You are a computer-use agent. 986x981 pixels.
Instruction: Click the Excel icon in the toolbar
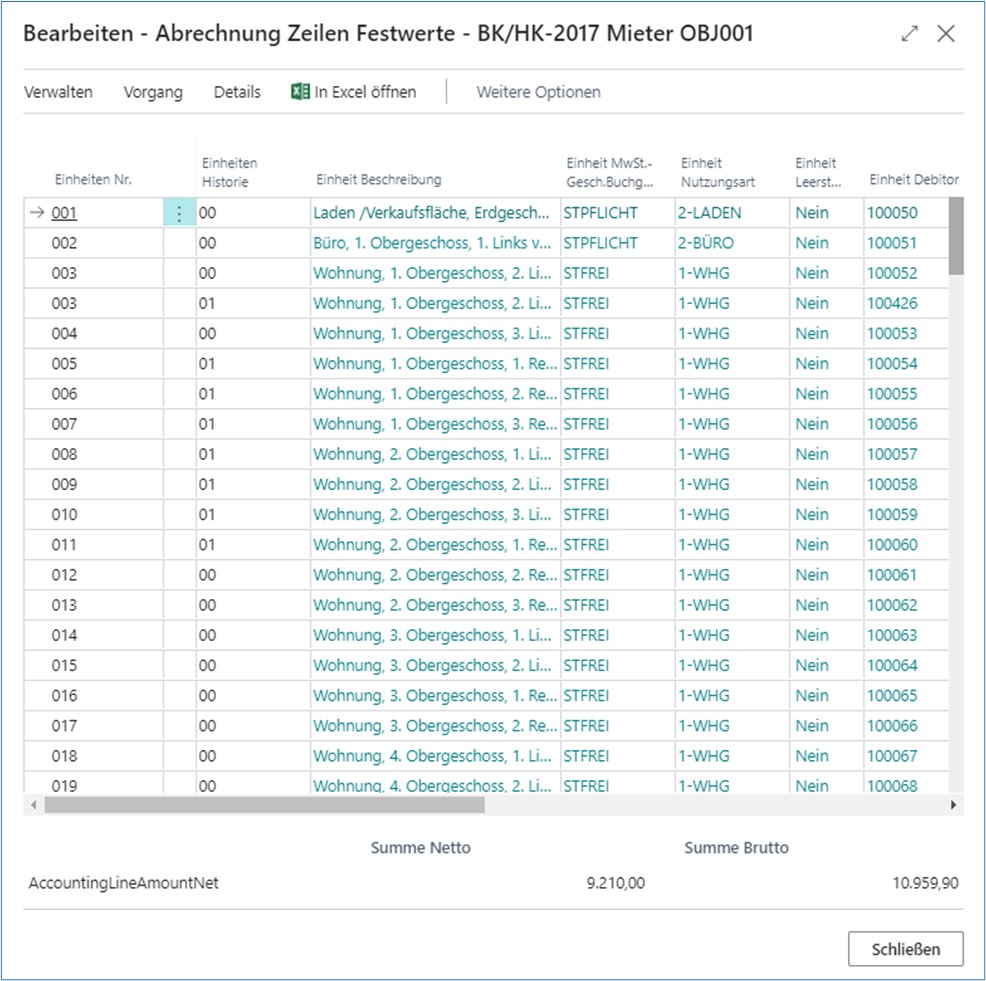(x=300, y=92)
